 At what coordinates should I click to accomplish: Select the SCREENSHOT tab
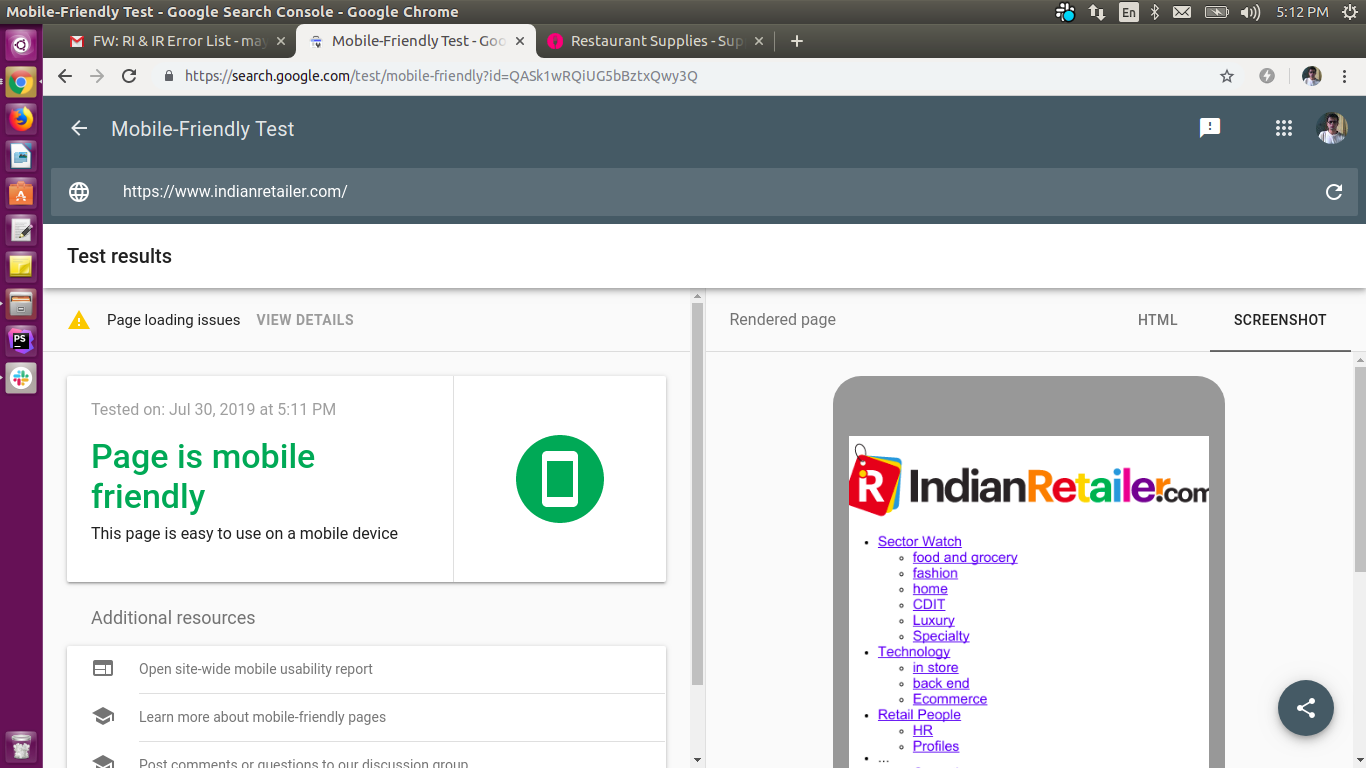(x=1279, y=320)
